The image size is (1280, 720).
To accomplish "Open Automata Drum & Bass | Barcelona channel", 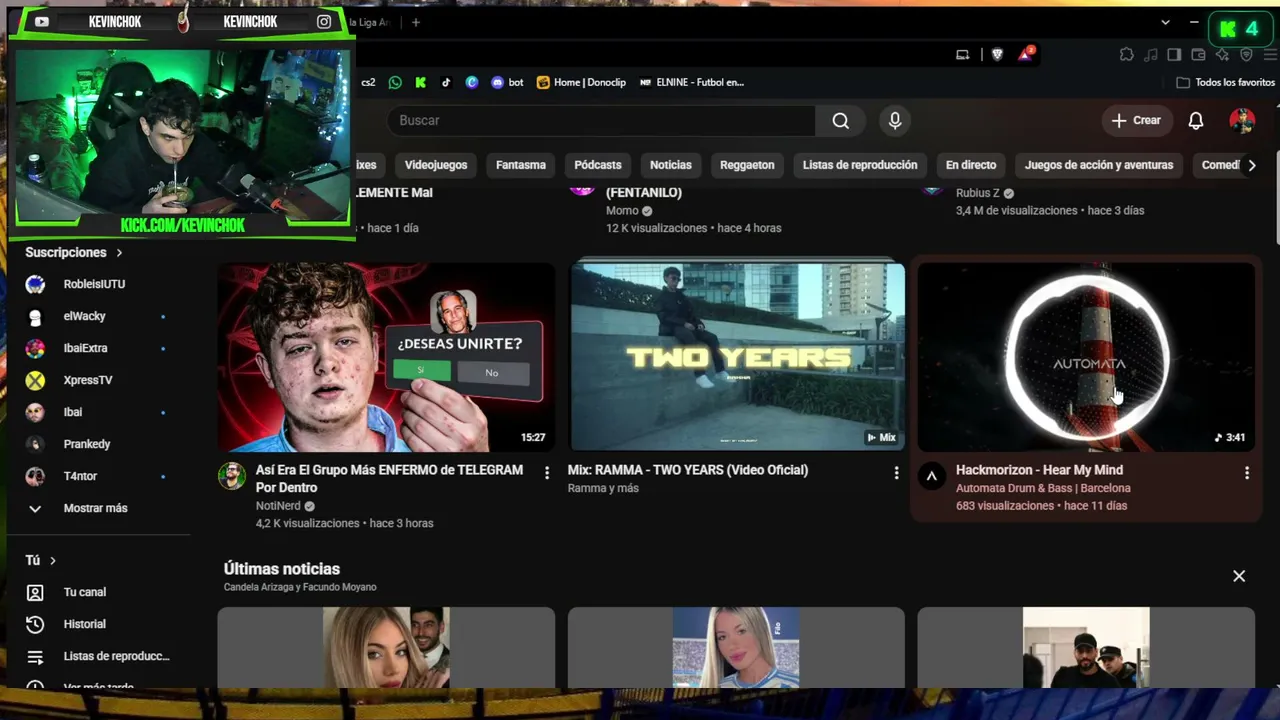I will point(1043,488).
